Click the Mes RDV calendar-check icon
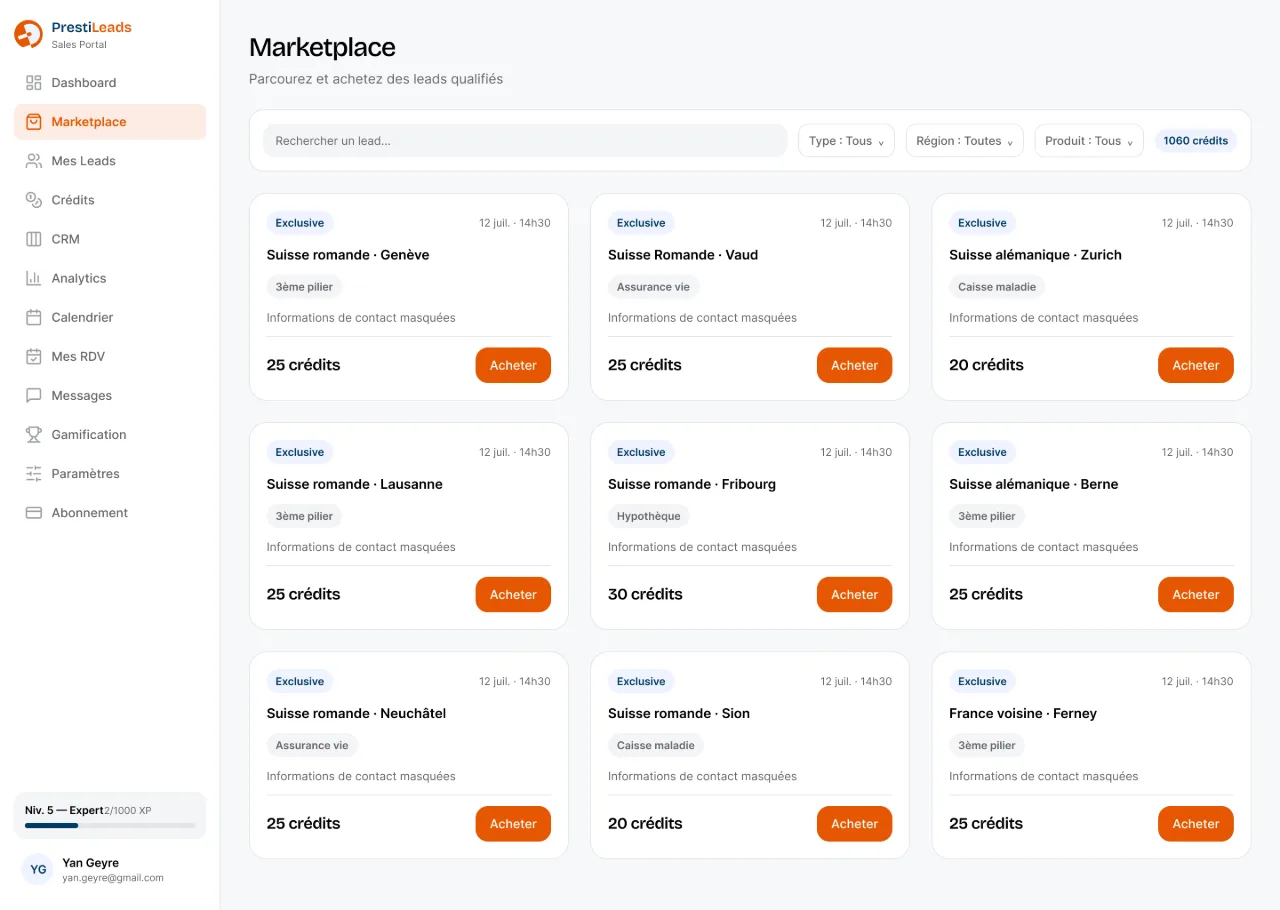Viewport: 1280px width, 910px height. (34, 356)
